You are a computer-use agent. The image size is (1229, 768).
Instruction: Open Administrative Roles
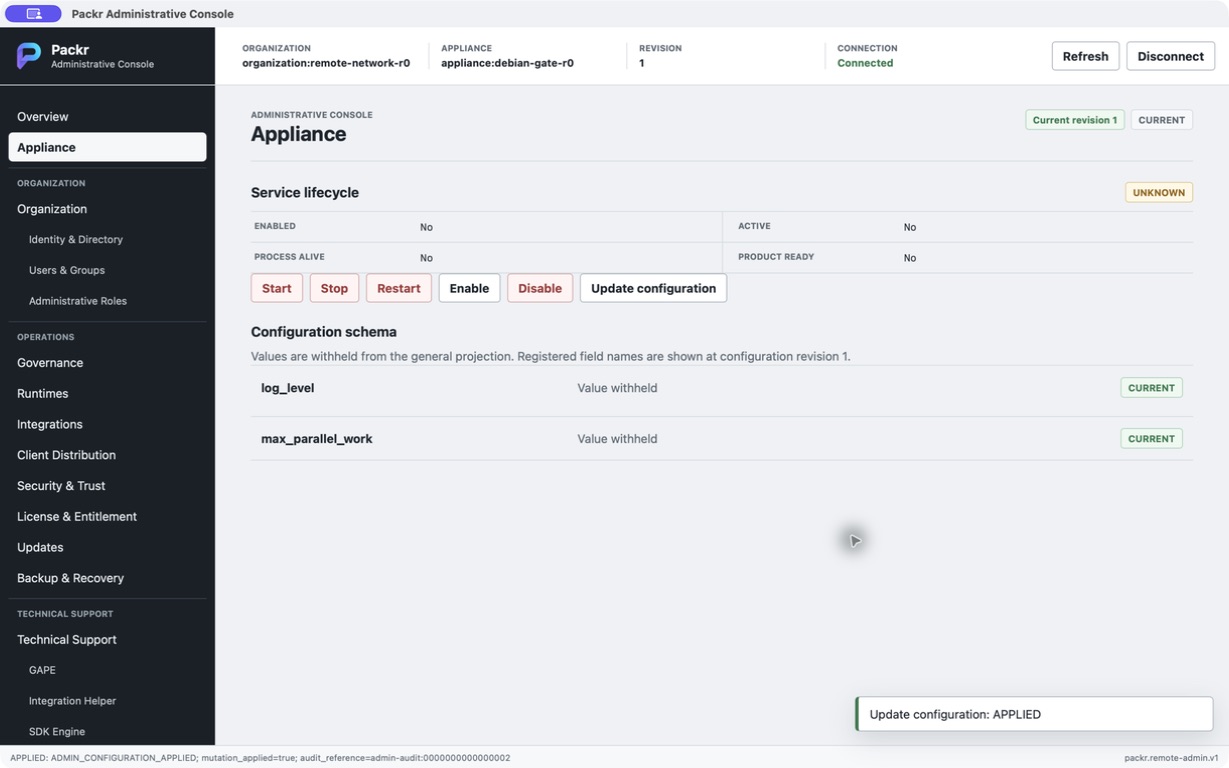(x=107, y=301)
